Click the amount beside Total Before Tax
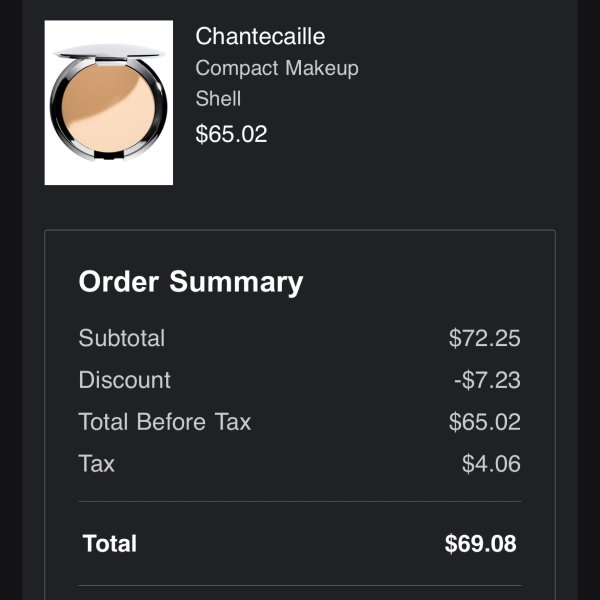600x600 pixels. click(x=484, y=422)
